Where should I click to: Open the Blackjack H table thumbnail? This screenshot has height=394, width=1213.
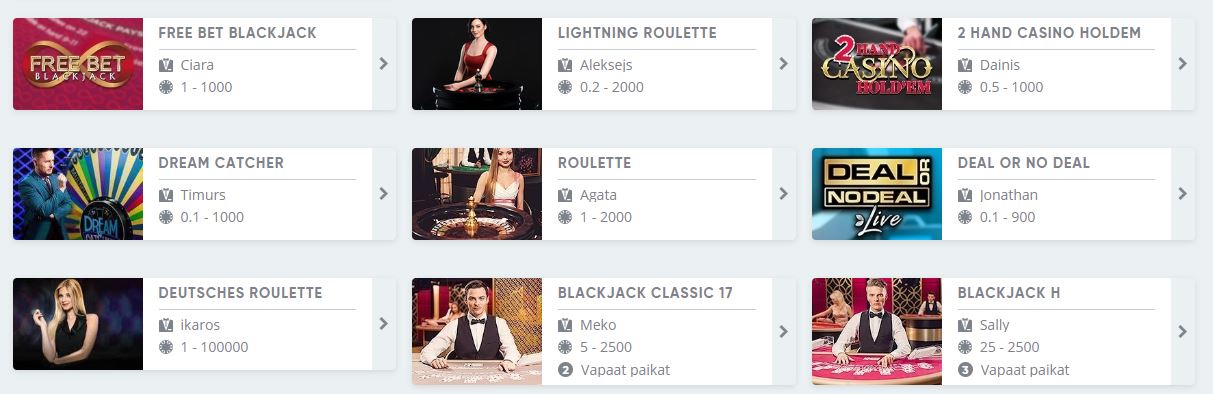tap(877, 331)
